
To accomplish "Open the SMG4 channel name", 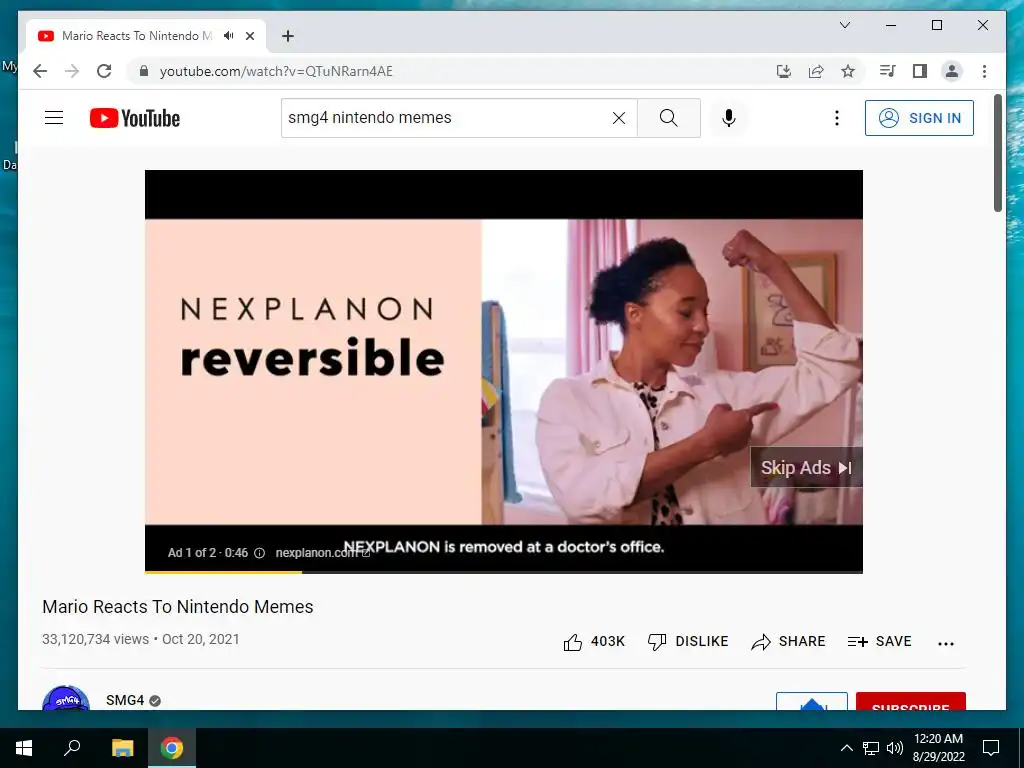I will coord(125,700).
